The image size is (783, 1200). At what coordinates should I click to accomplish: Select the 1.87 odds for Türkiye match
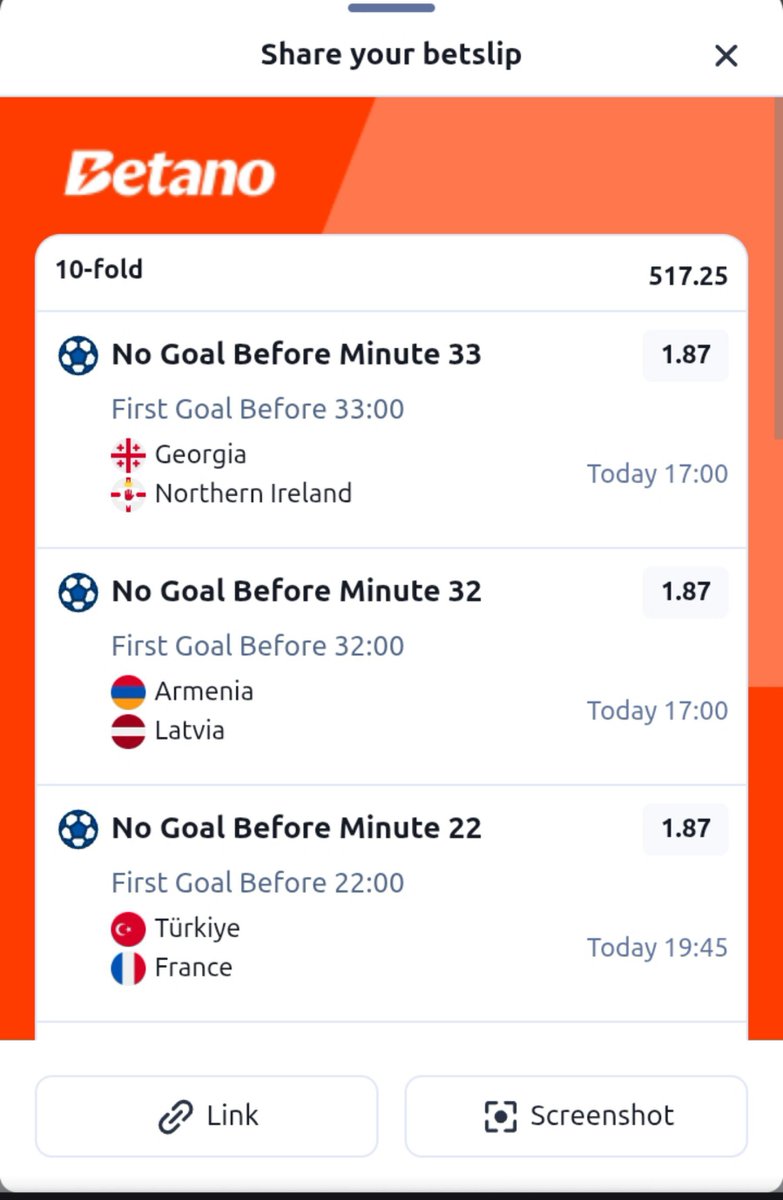(686, 829)
